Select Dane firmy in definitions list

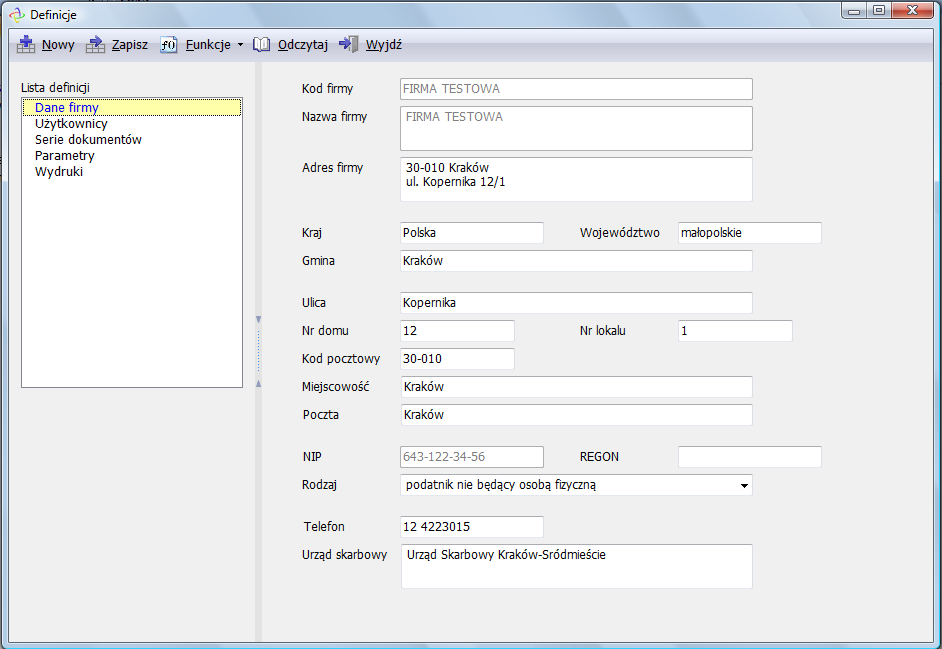click(x=132, y=108)
